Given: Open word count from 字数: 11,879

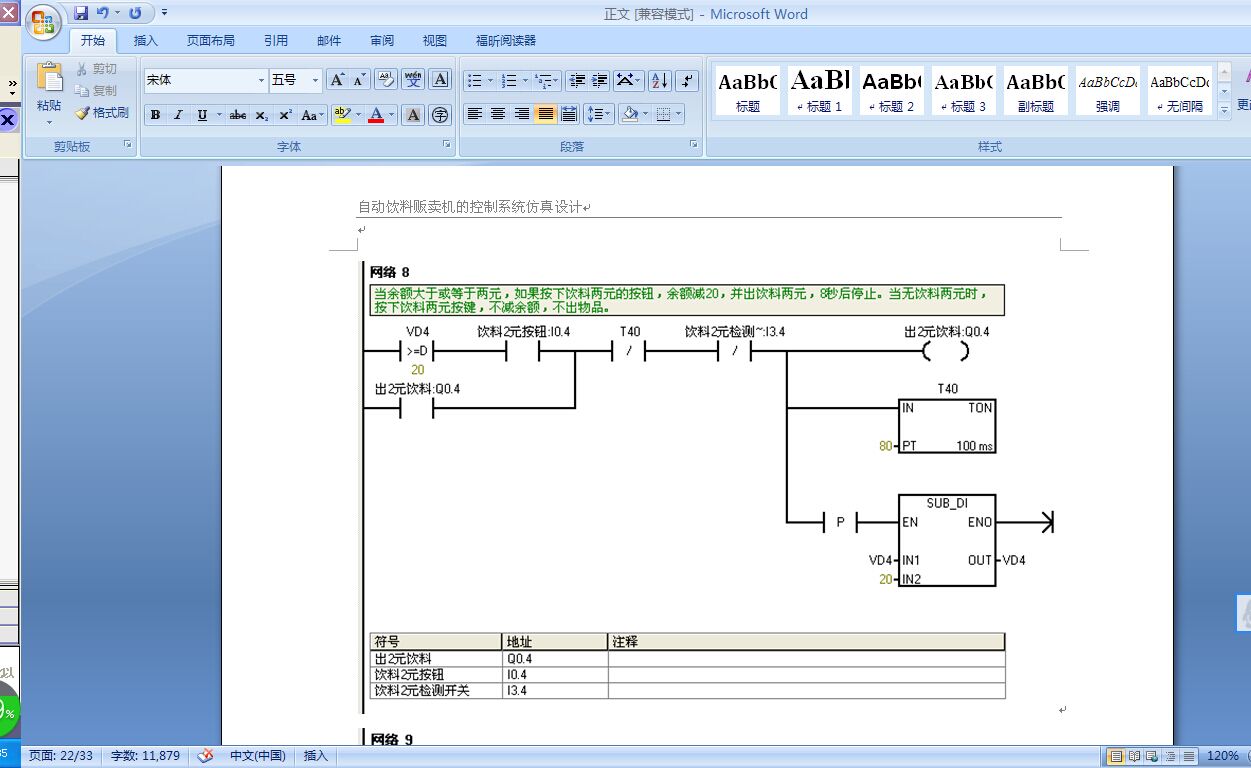Looking at the screenshot, I should (x=146, y=756).
